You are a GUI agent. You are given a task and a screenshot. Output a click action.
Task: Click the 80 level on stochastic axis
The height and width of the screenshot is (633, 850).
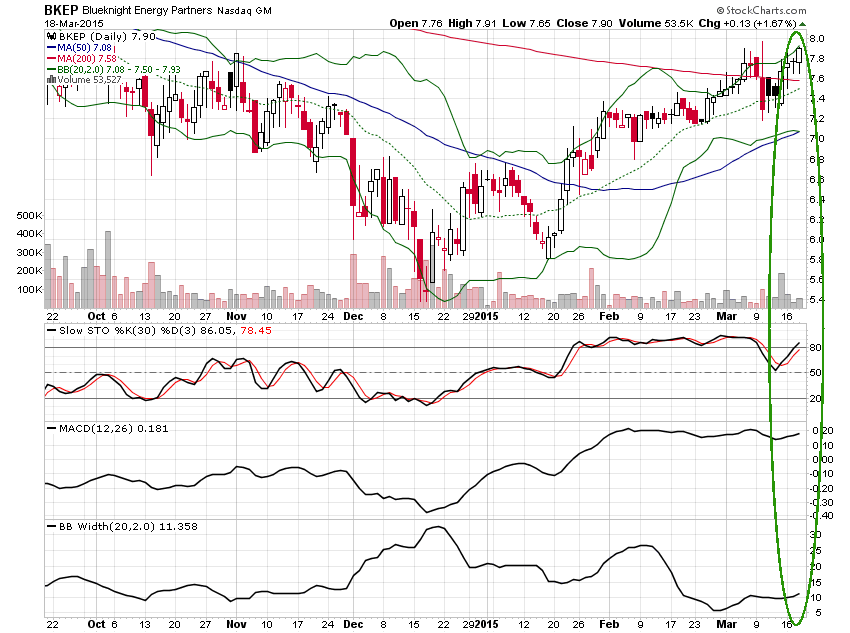click(x=815, y=347)
